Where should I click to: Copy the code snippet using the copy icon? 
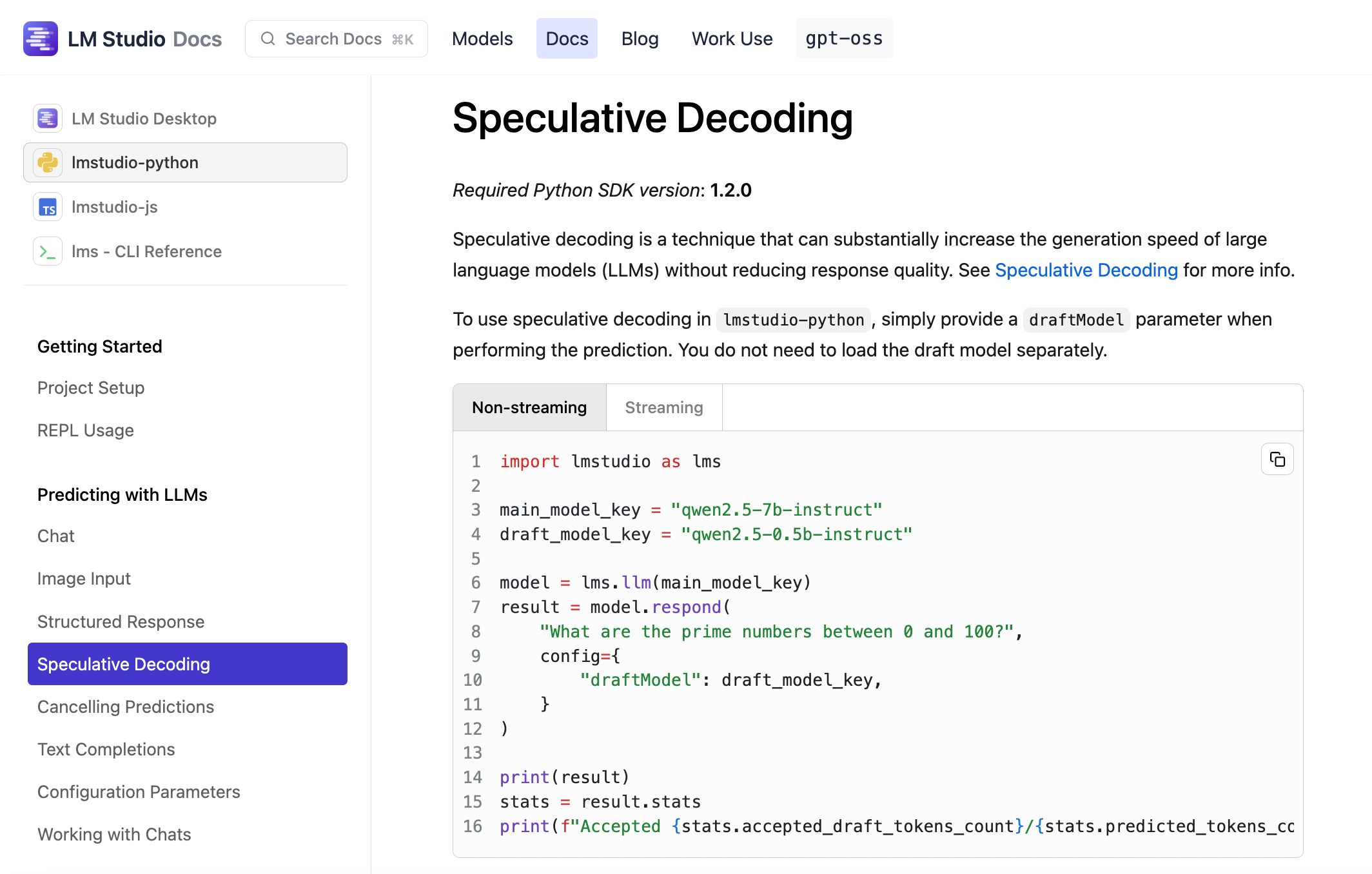point(1277,459)
